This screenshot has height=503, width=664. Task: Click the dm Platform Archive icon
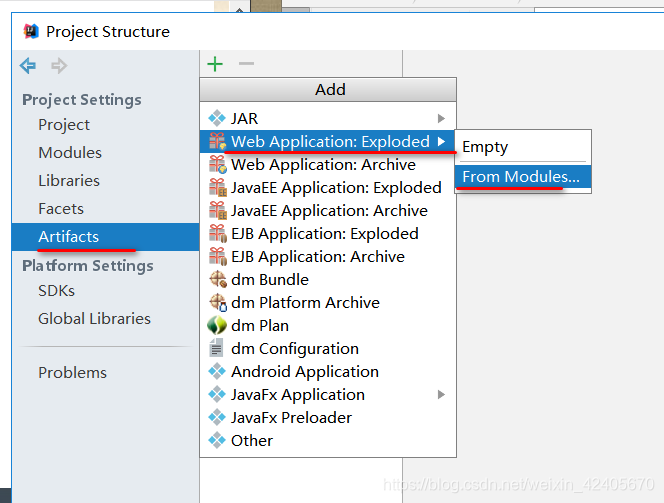(x=218, y=302)
